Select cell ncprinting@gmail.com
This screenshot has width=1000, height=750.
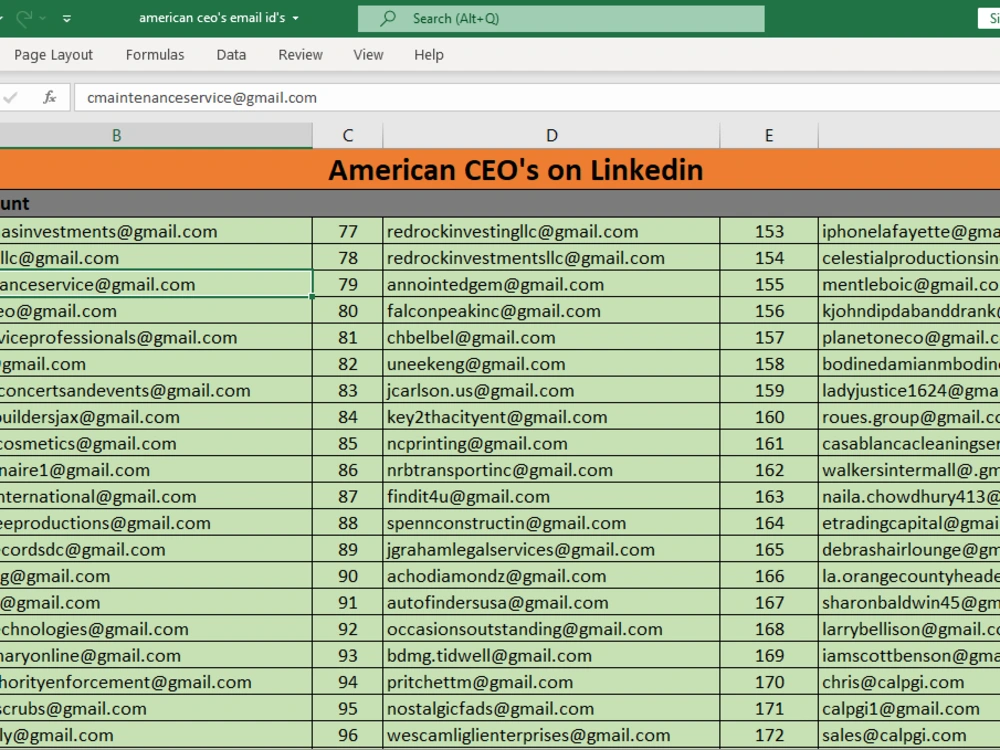coord(552,443)
